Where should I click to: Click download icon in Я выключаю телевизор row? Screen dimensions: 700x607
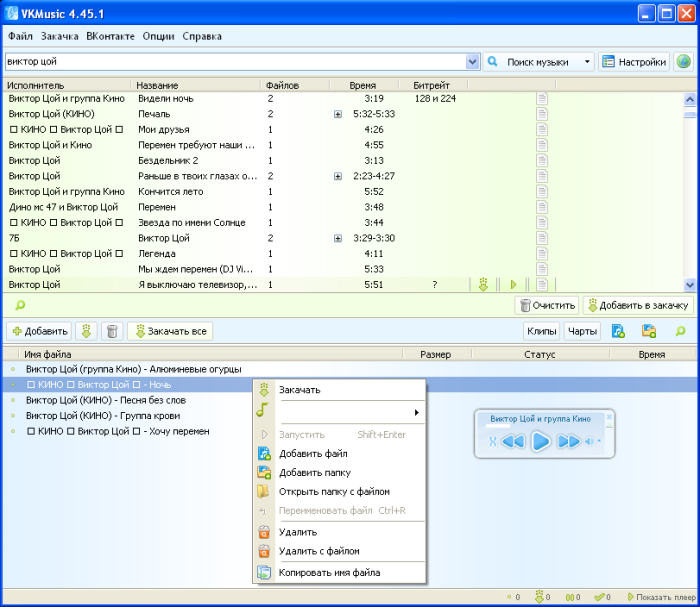(x=483, y=284)
